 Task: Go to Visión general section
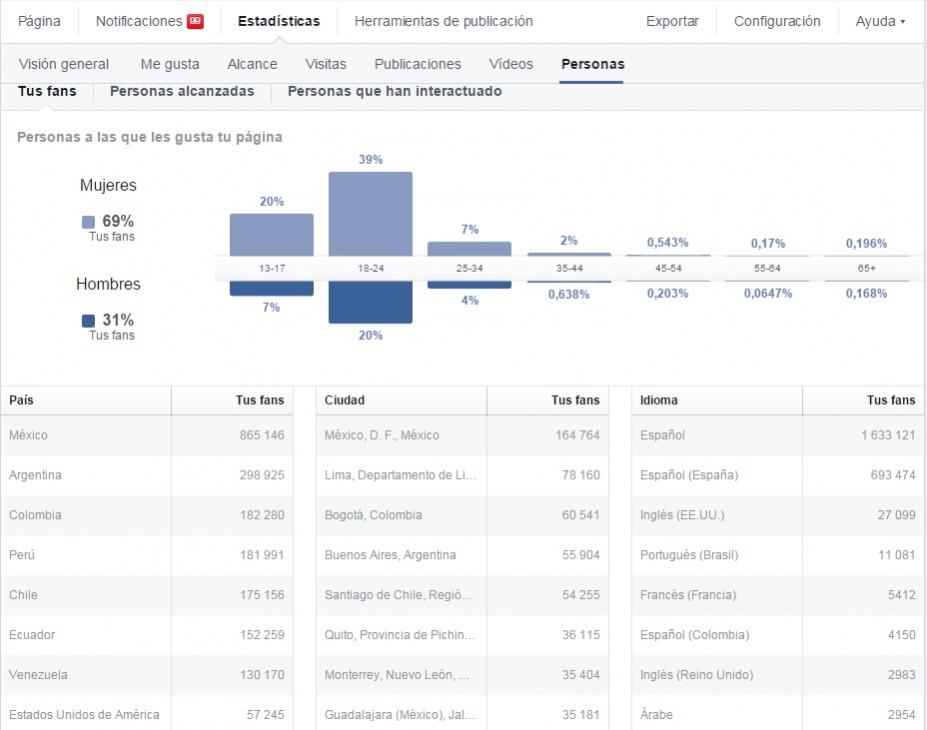coord(64,64)
